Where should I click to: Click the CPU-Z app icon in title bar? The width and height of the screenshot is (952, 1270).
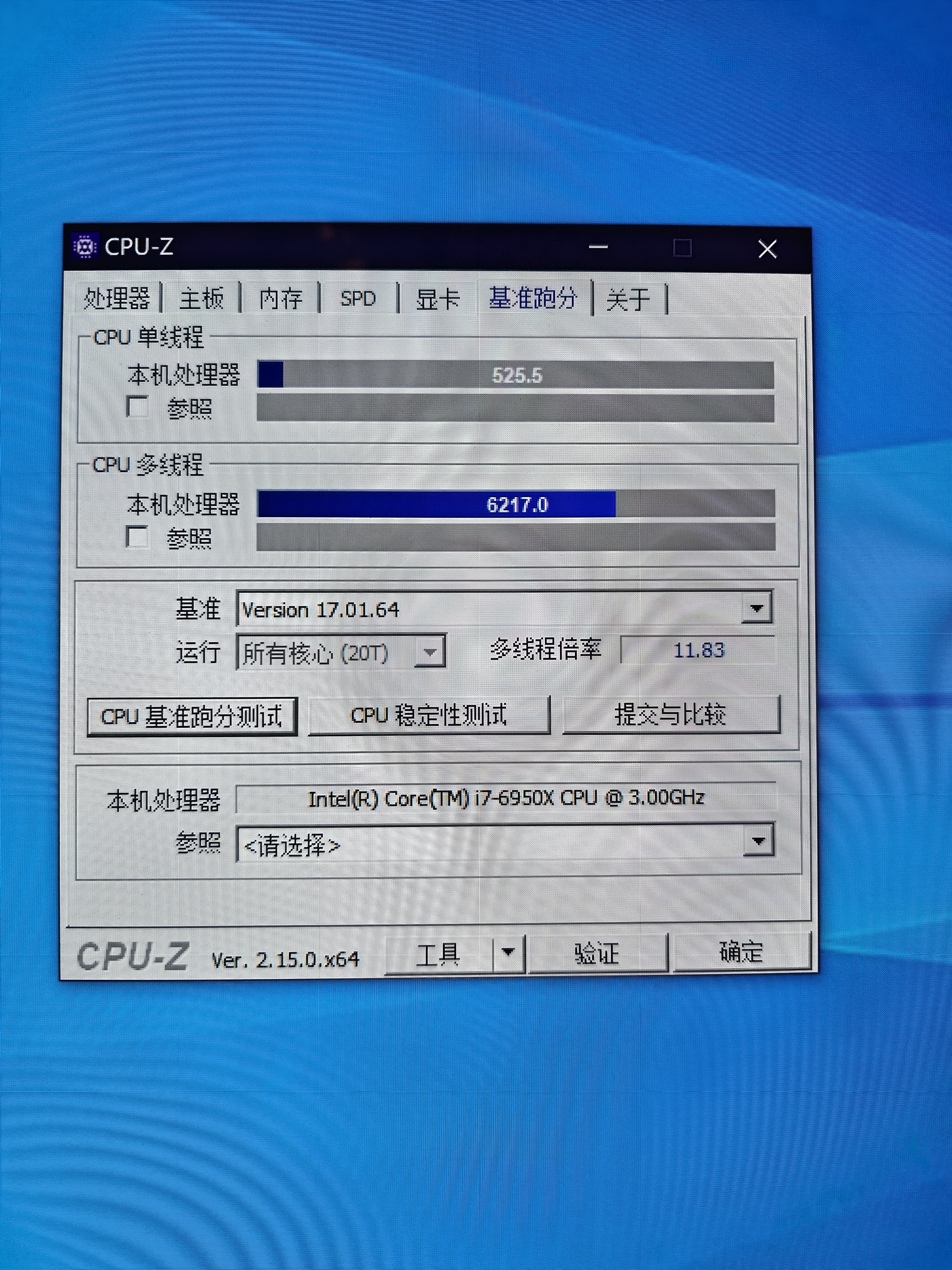pos(85,247)
